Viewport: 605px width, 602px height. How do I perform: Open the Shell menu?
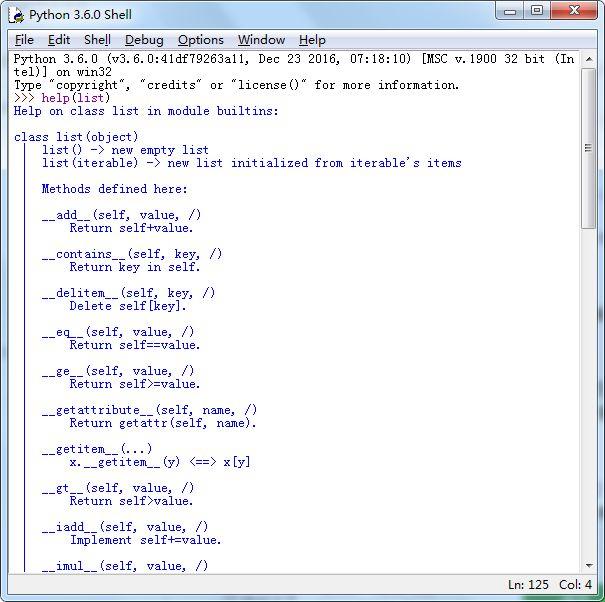[97, 40]
